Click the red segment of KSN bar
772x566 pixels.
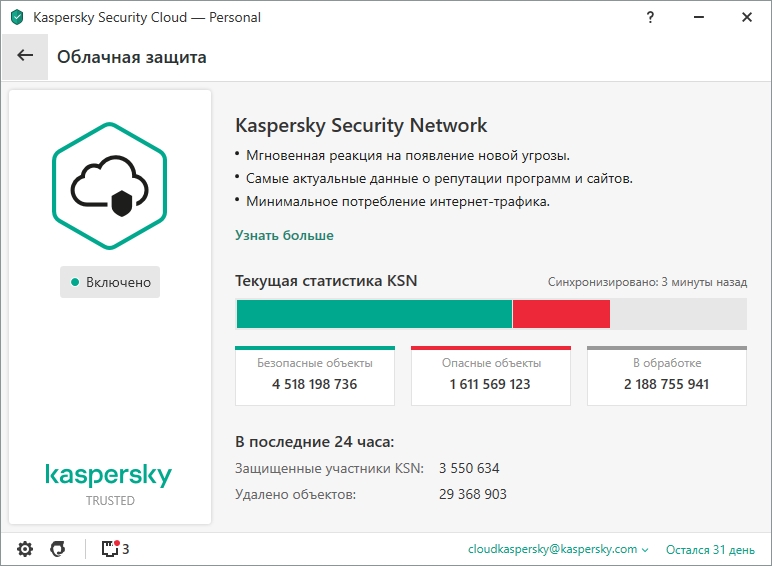coord(561,314)
